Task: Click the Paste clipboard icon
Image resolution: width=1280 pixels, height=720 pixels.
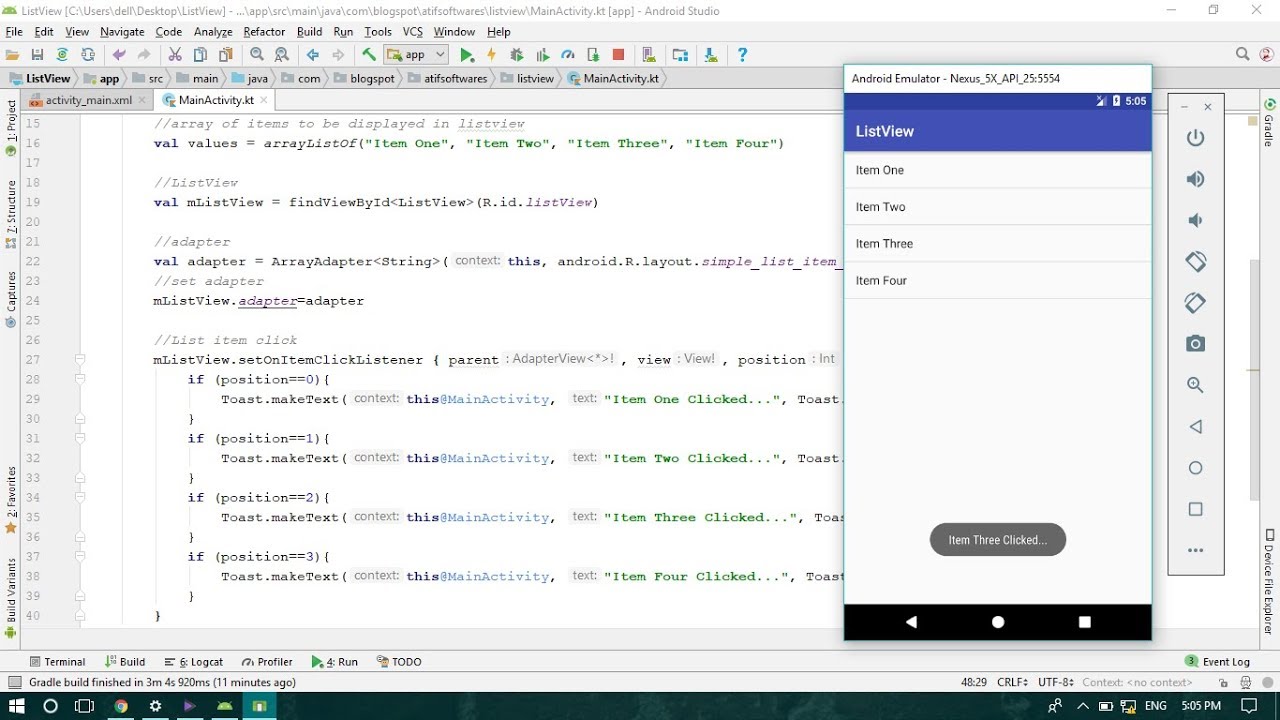Action: tap(225, 55)
